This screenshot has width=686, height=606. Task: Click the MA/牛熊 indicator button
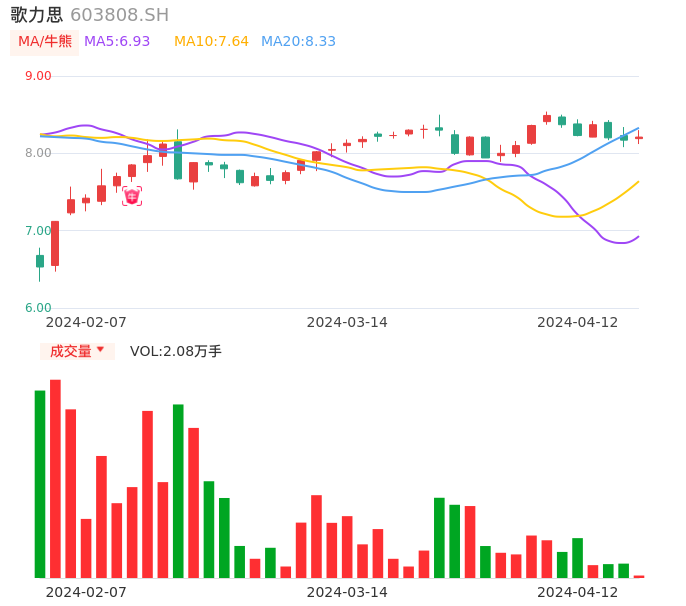click(45, 42)
